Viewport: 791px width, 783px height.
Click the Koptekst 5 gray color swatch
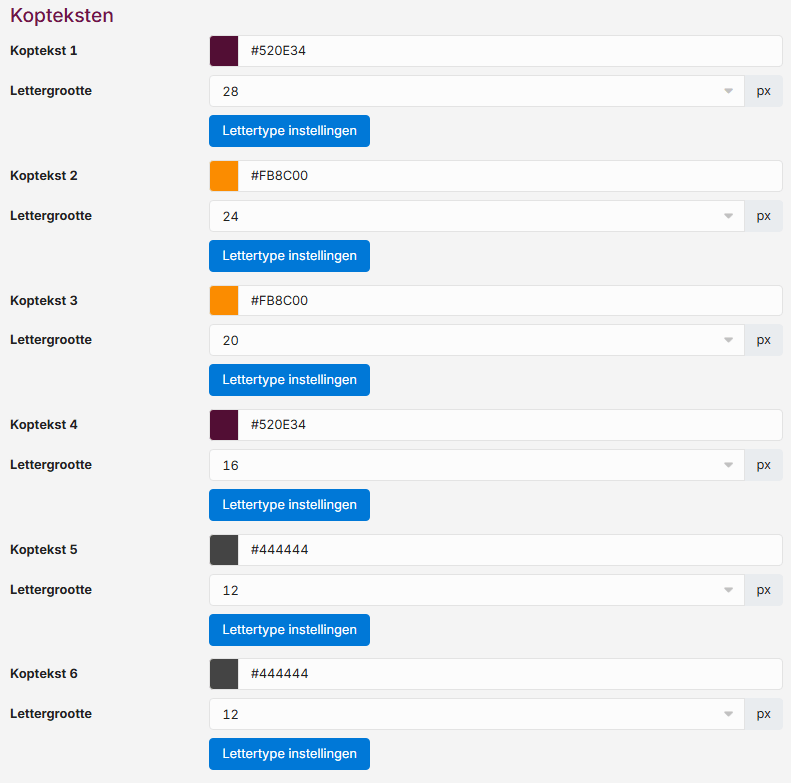[x=224, y=550]
